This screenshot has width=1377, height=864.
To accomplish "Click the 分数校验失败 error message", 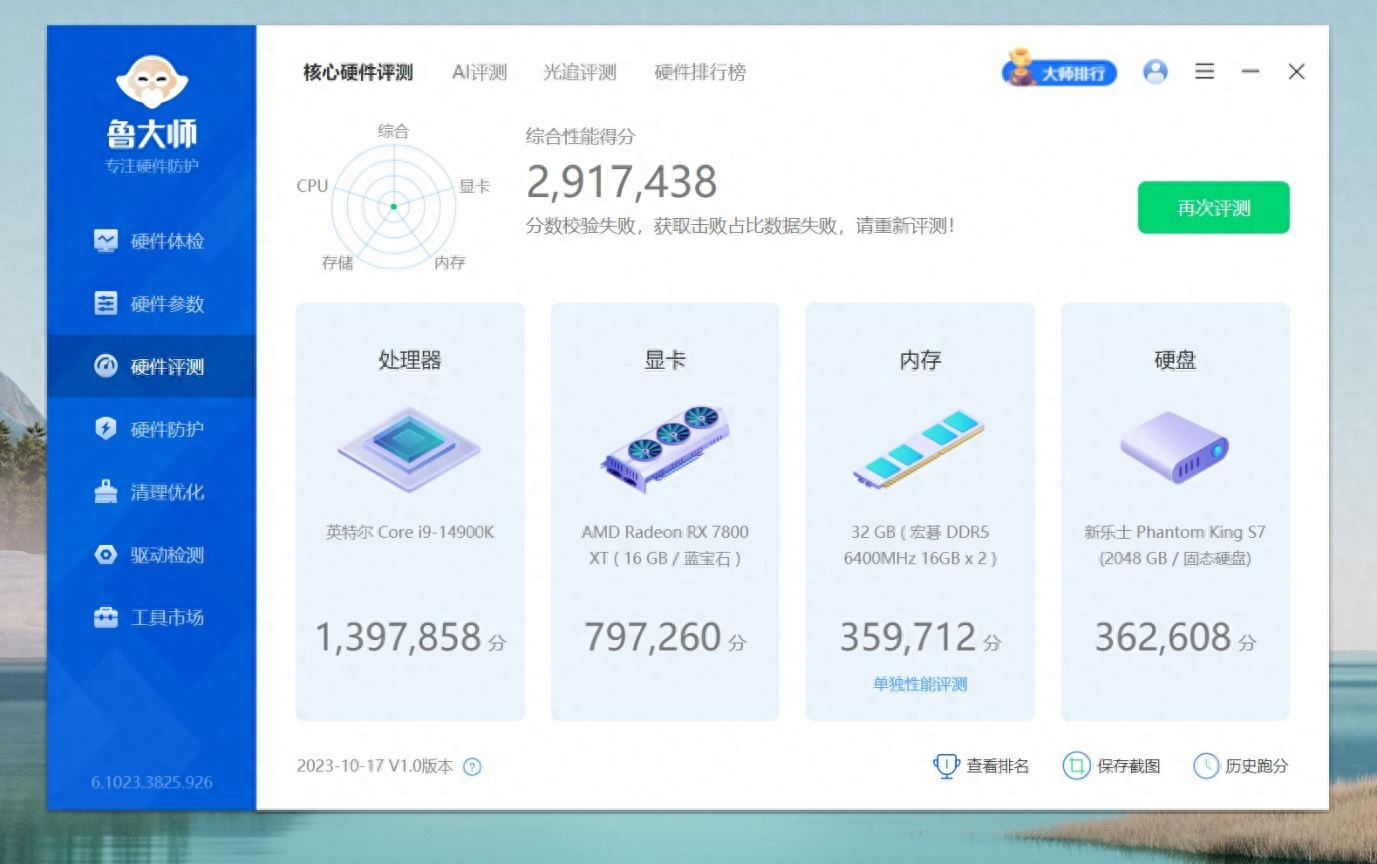I will click(740, 226).
